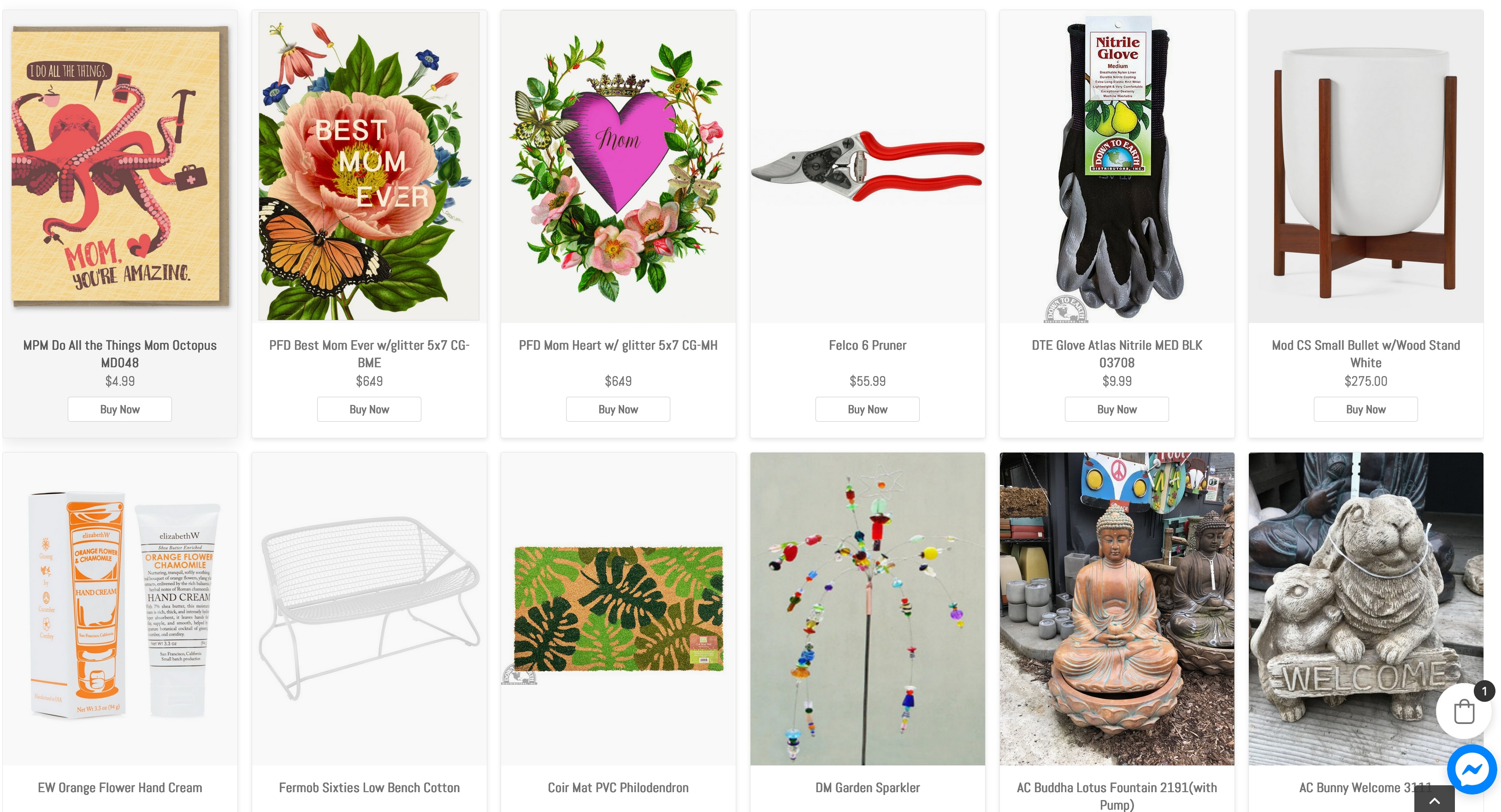Viewport: 1501px width, 812px height.
Task: Open the Fermob white bench image
Action: click(x=369, y=609)
